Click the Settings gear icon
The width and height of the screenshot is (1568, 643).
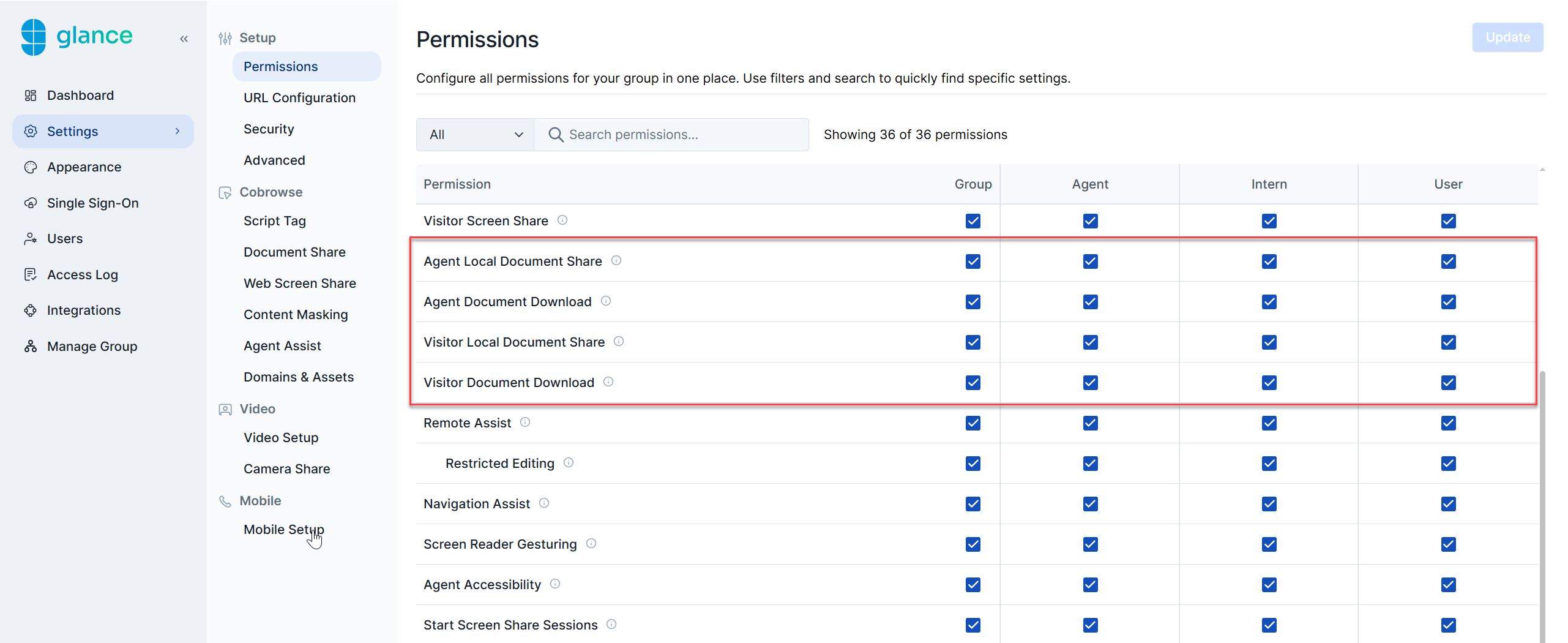31,131
